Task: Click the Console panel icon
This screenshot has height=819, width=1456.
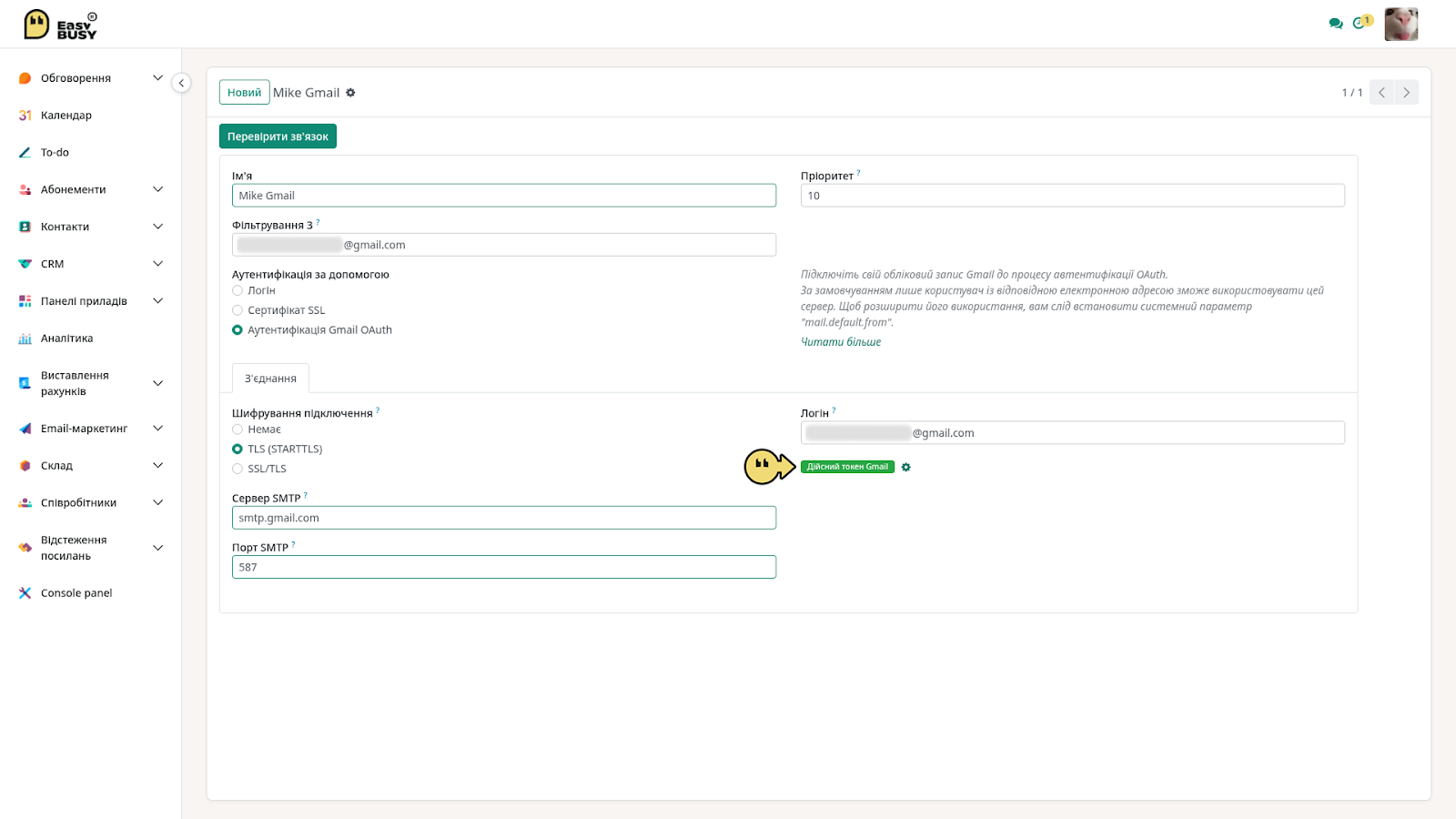Action: click(x=25, y=593)
